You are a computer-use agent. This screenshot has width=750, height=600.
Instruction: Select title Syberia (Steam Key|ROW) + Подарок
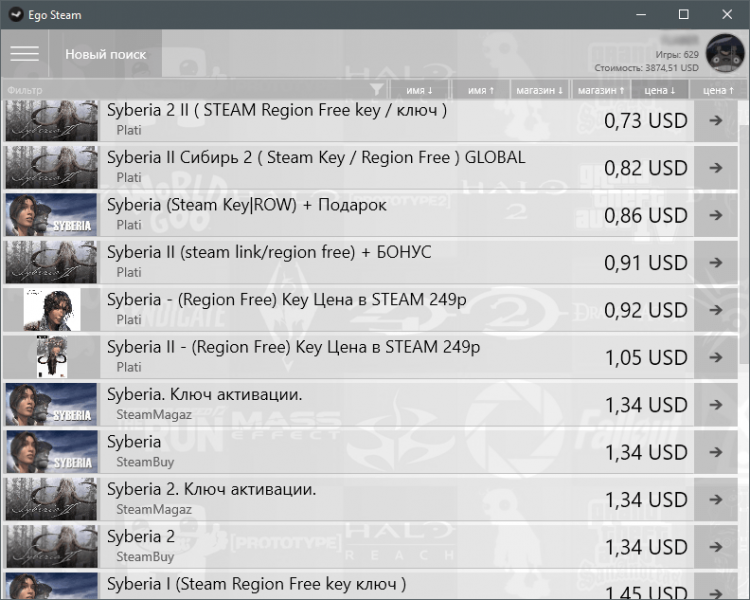point(247,205)
